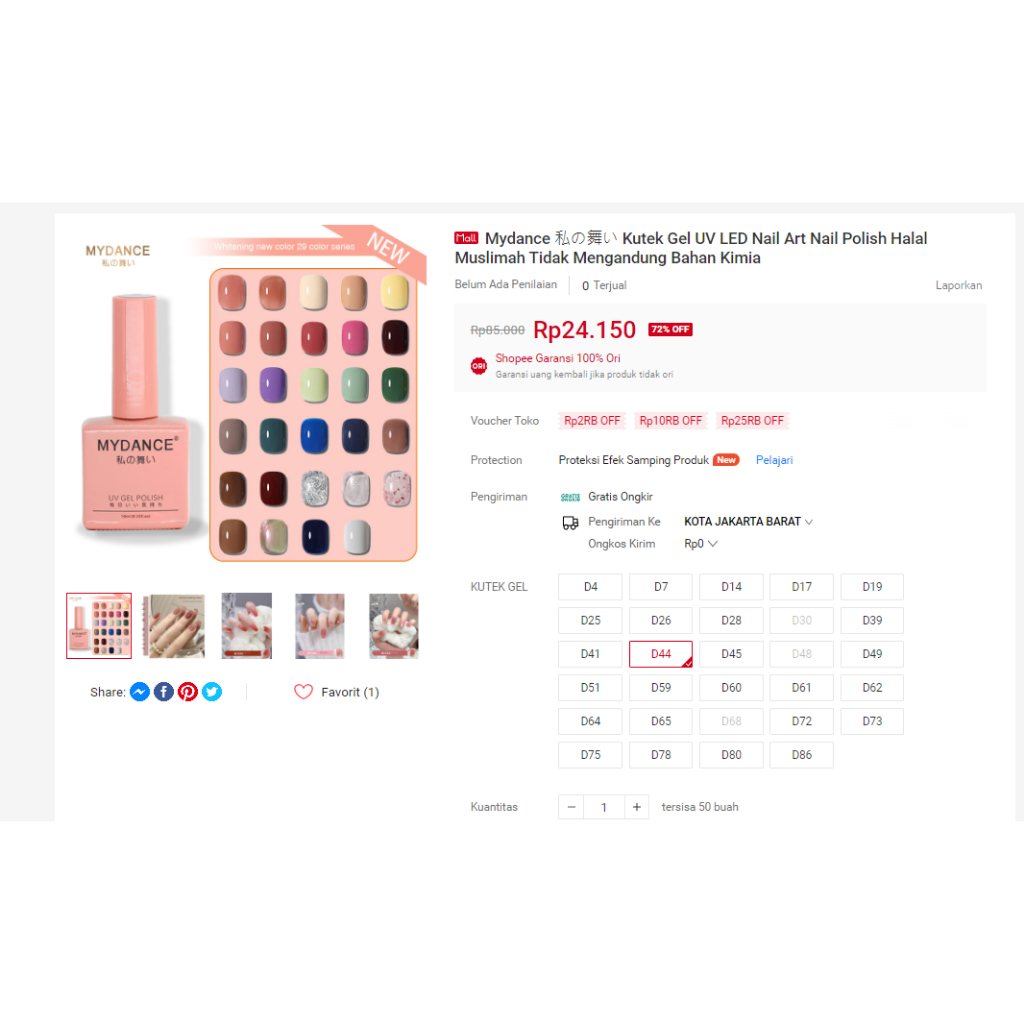Viewport: 1024px width, 1024px height.
Task: View second product thumbnail with hand
Action: 174,626
